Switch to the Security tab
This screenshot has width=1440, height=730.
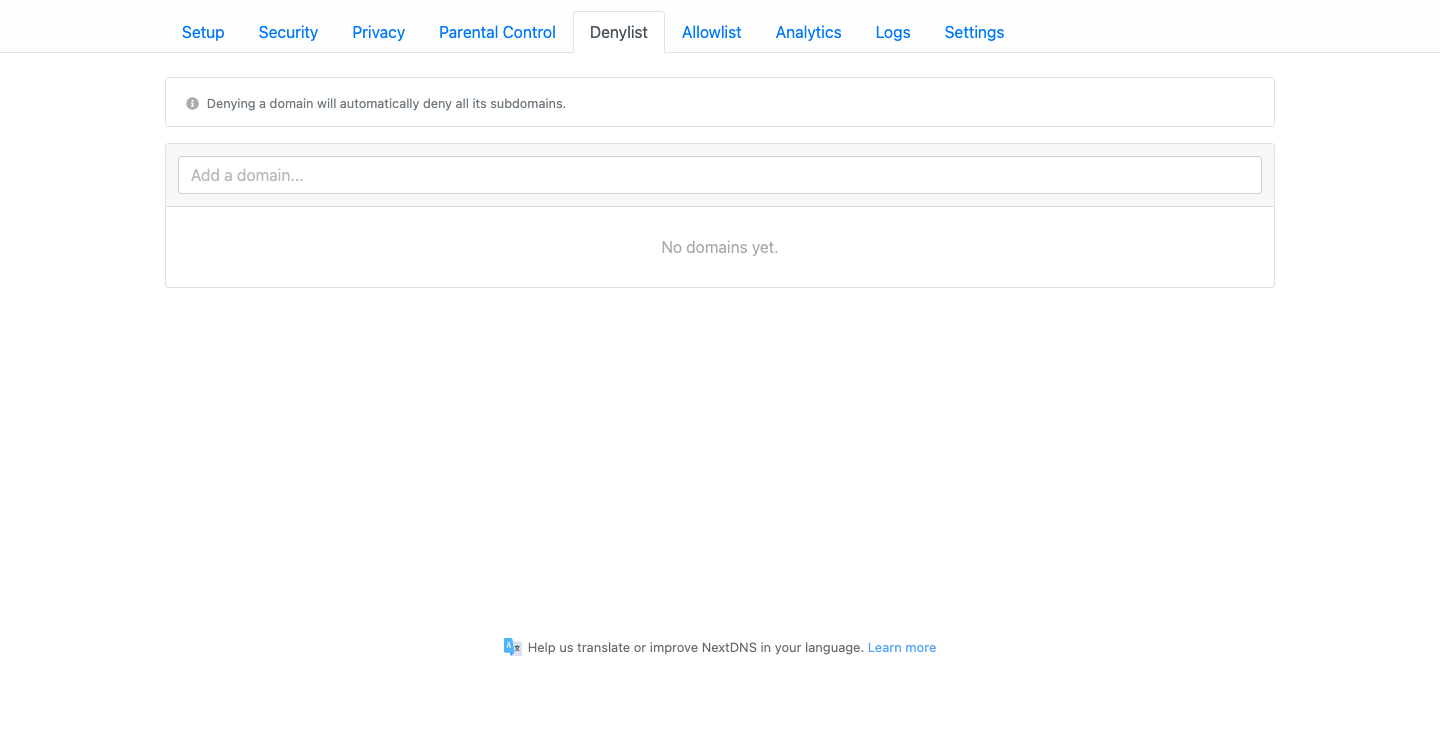(288, 32)
